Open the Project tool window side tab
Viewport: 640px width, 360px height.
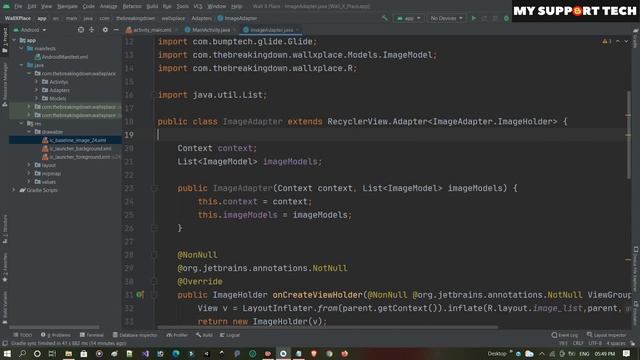[x=5, y=40]
